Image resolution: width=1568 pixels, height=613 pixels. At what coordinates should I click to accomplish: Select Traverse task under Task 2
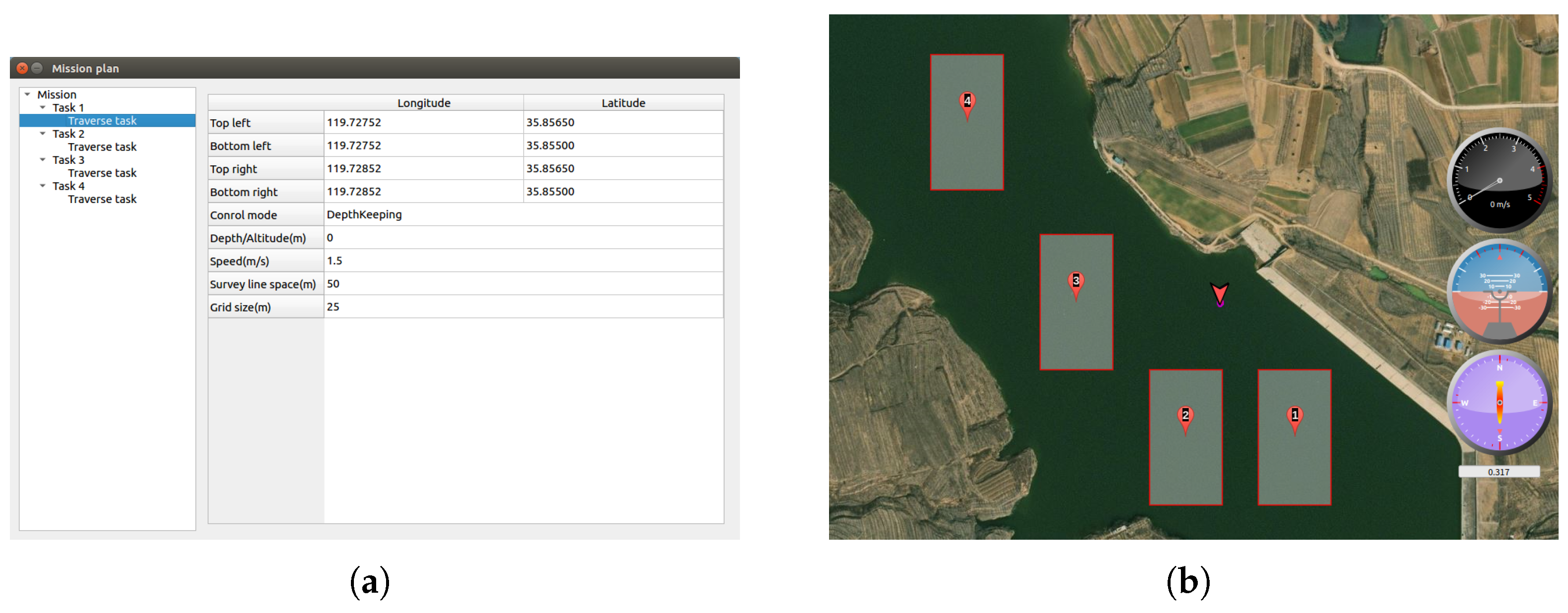point(102,147)
